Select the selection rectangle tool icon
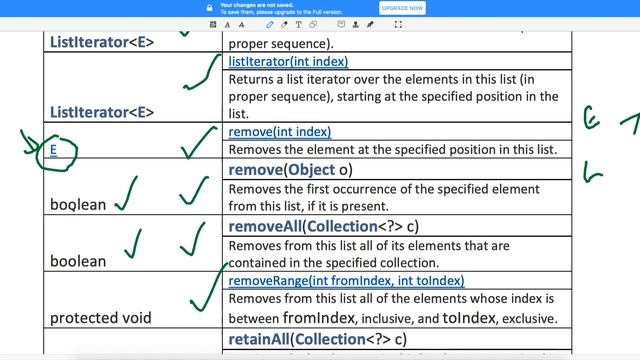 point(398,25)
